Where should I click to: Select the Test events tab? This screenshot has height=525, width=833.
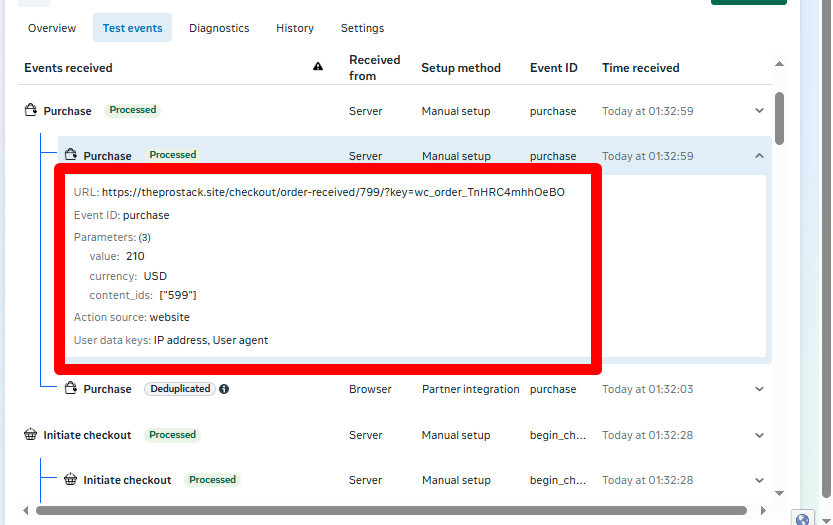click(x=132, y=28)
